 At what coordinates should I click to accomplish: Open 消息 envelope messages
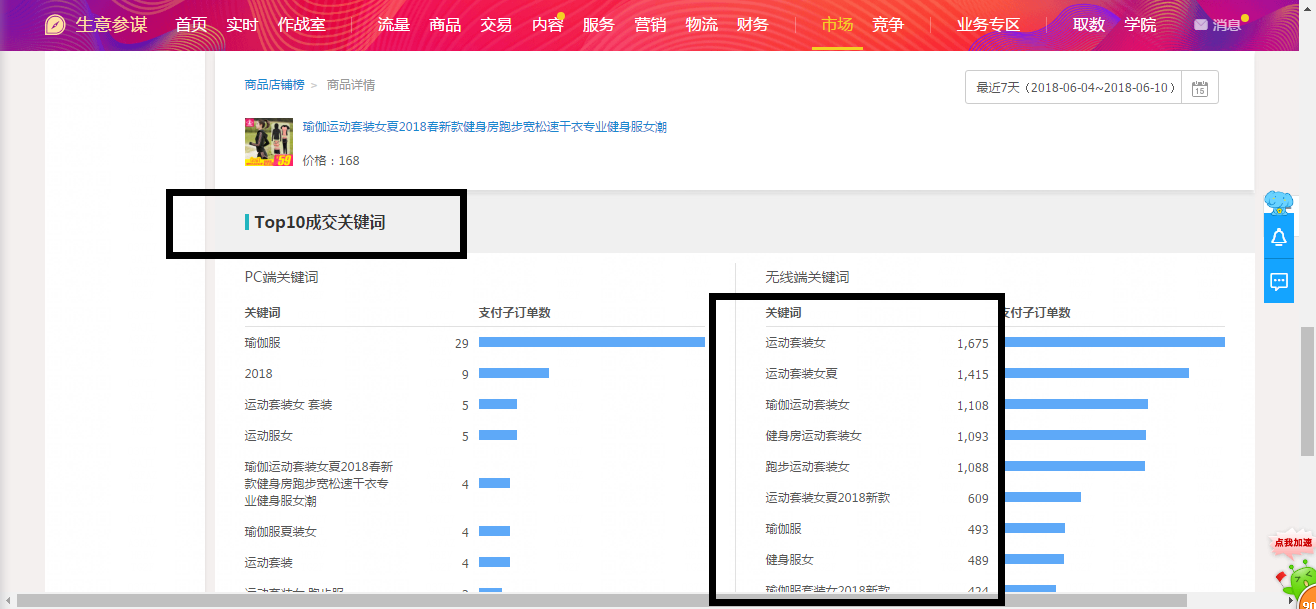pyautogui.click(x=1217, y=25)
